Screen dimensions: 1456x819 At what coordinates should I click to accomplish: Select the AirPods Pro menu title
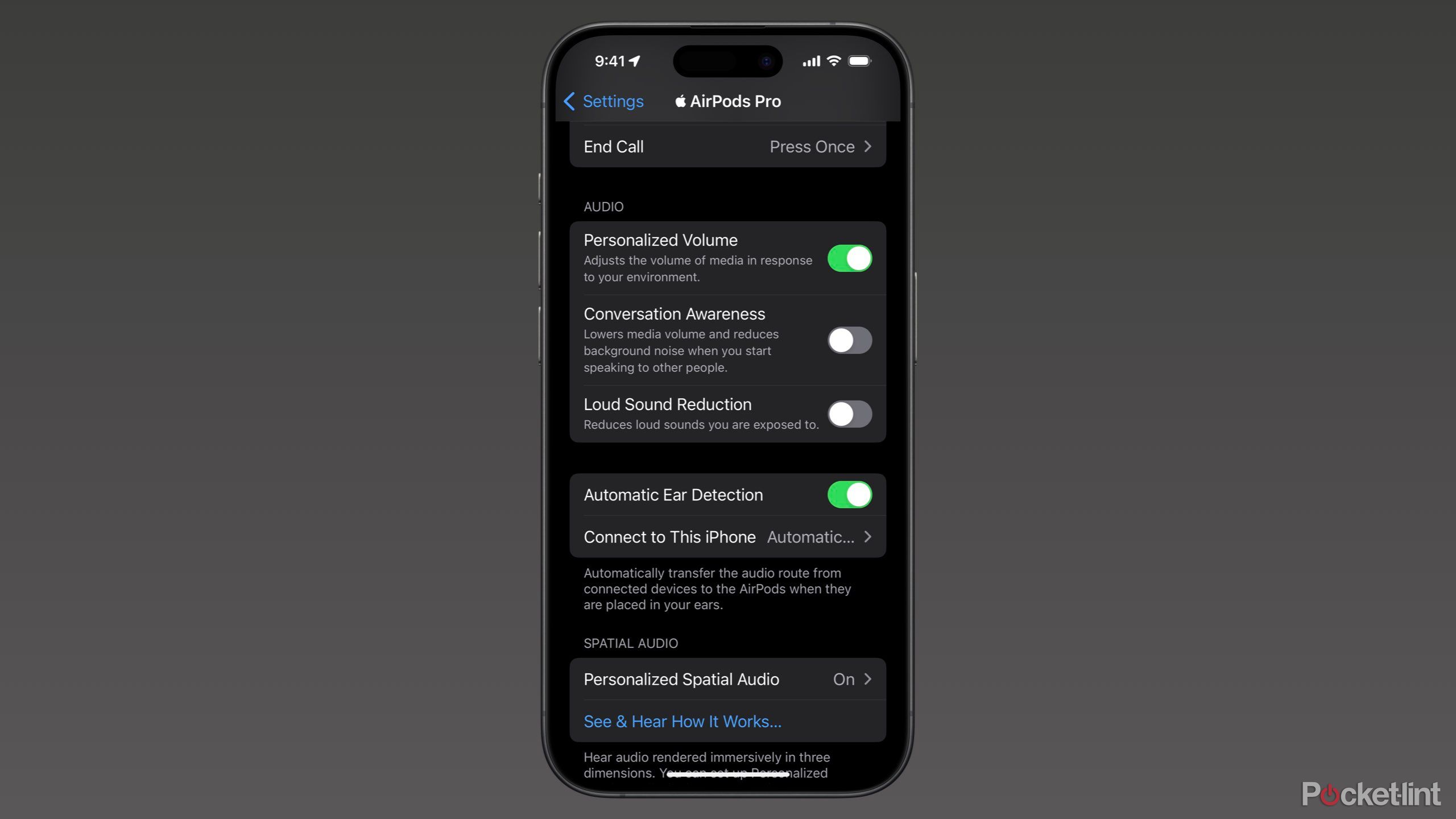coord(727,101)
